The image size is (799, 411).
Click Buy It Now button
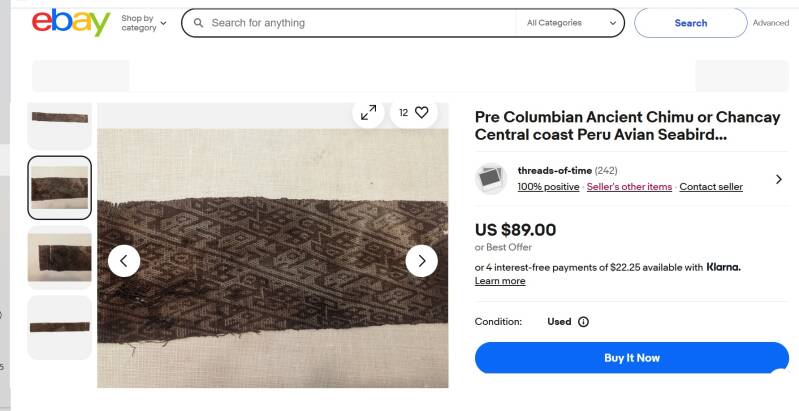pyautogui.click(x=631, y=358)
